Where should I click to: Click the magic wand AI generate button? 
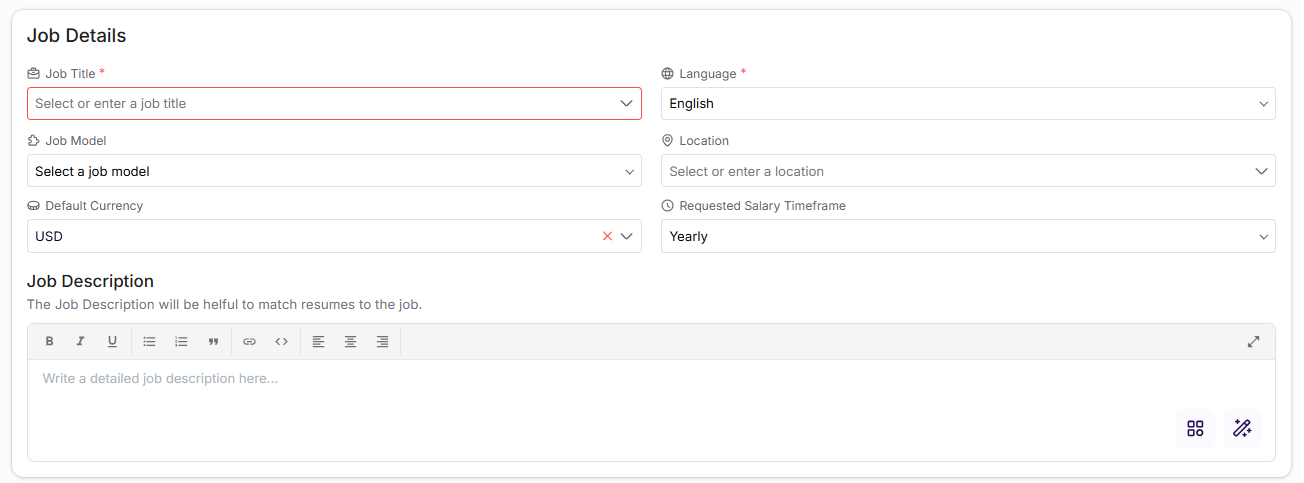[x=1242, y=428]
